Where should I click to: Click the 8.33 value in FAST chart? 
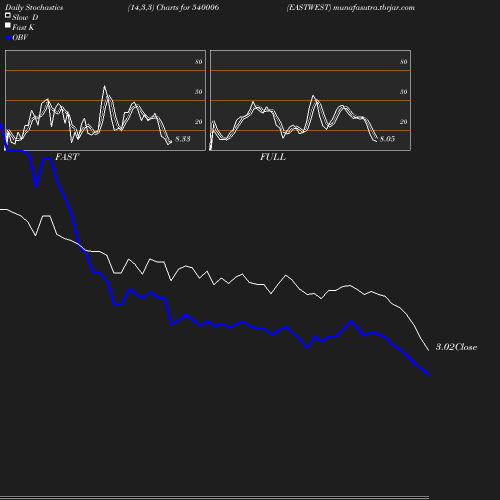coord(183,139)
